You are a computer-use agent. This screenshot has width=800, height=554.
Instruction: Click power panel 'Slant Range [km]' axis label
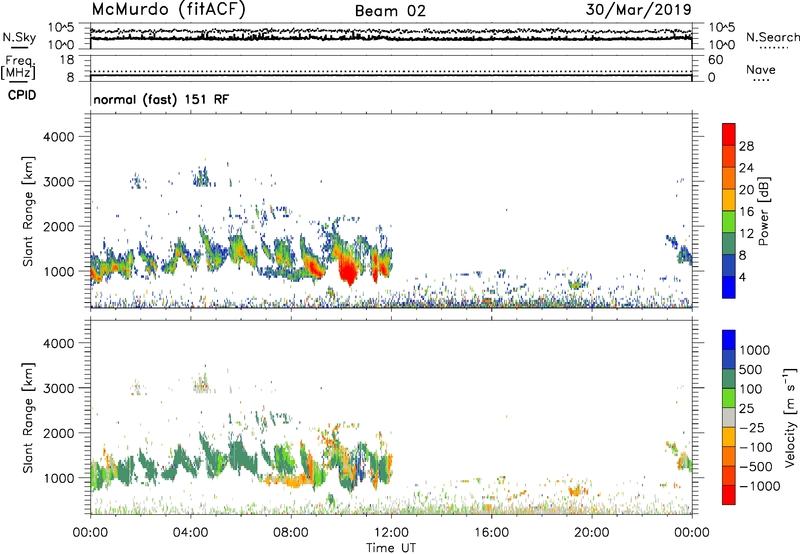click(28, 211)
